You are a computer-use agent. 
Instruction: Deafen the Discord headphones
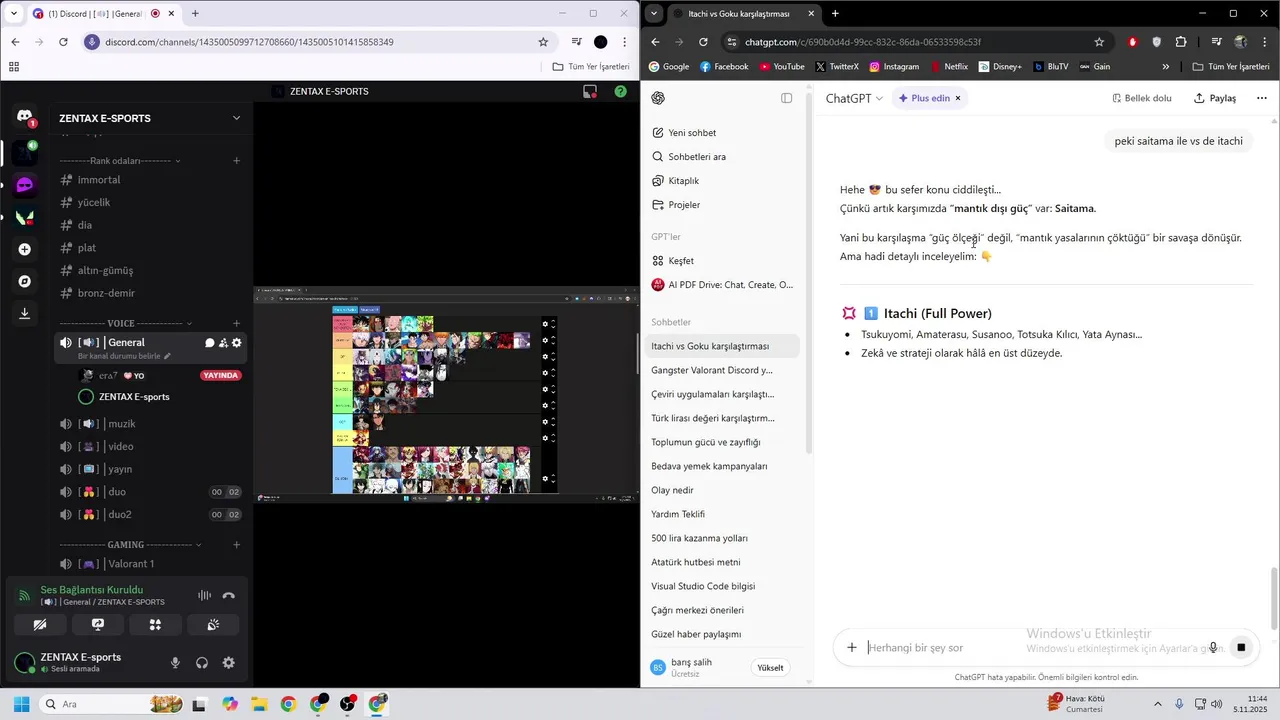[202, 662]
